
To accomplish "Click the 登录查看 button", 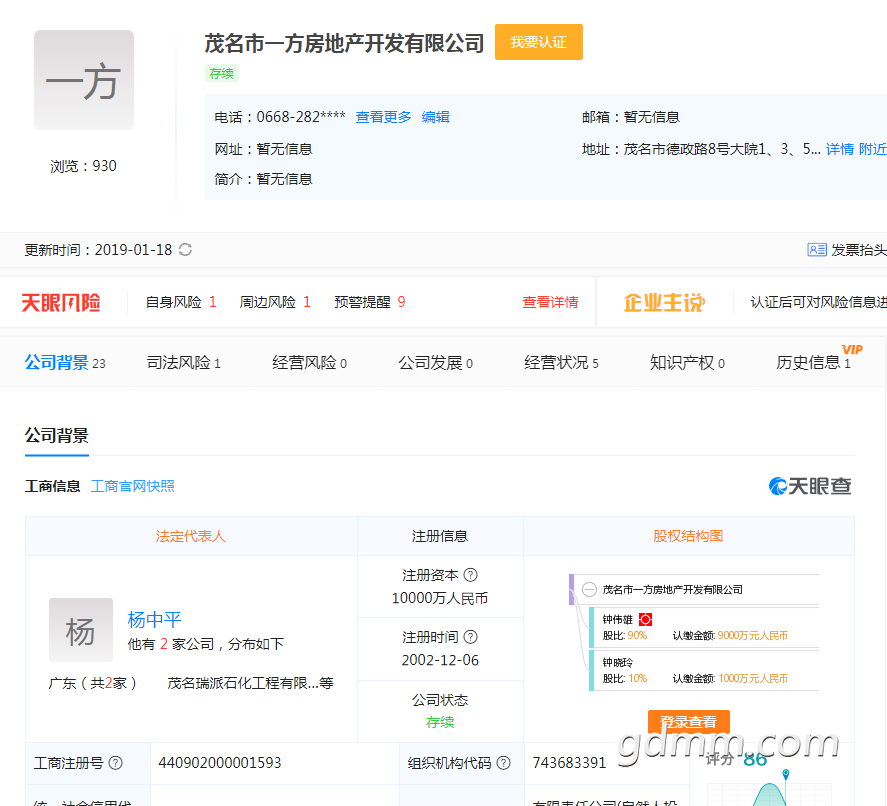I will (x=688, y=722).
